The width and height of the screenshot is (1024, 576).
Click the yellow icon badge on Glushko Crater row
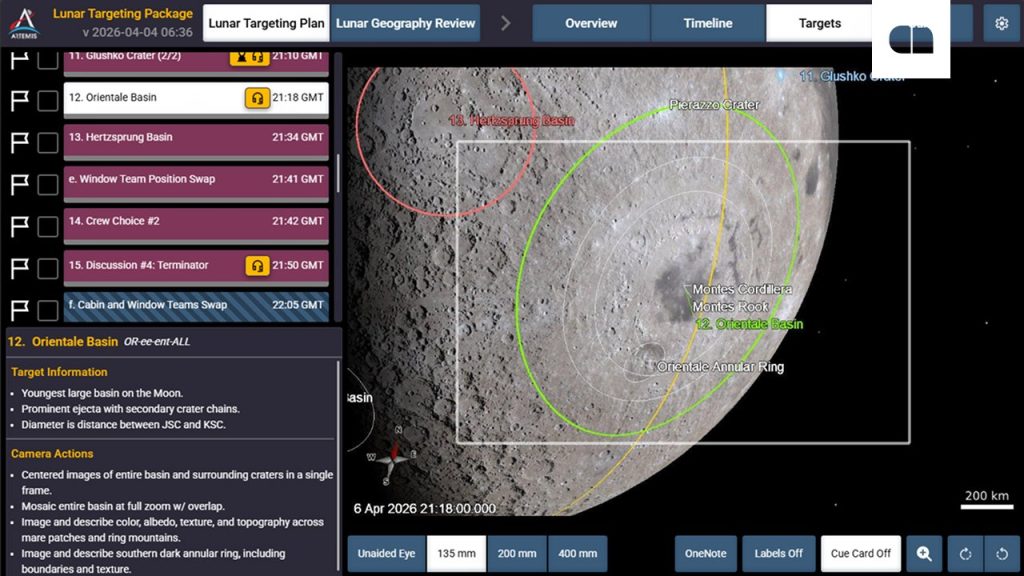click(249, 57)
